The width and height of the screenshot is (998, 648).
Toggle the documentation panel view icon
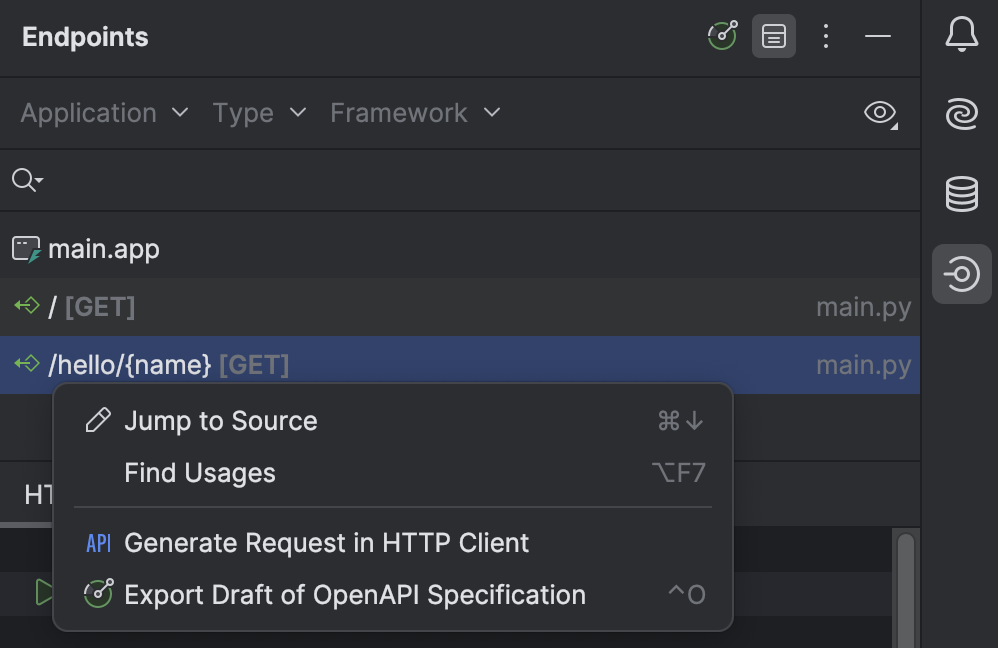[x=774, y=36]
